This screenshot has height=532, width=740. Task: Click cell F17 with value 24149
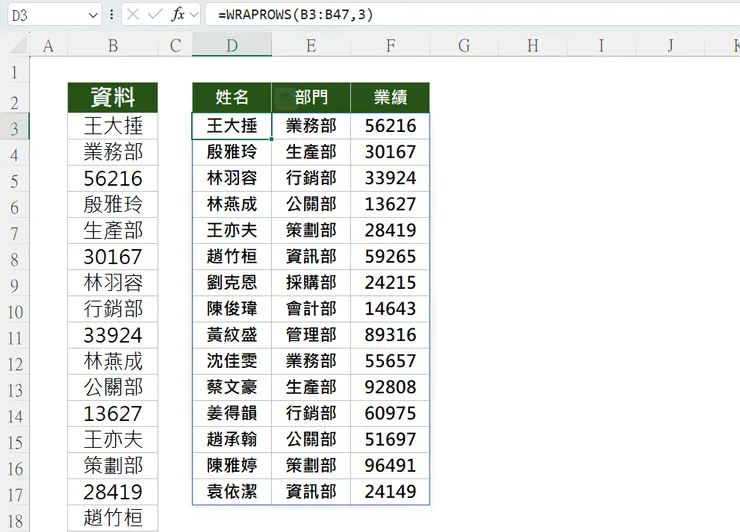coord(390,492)
